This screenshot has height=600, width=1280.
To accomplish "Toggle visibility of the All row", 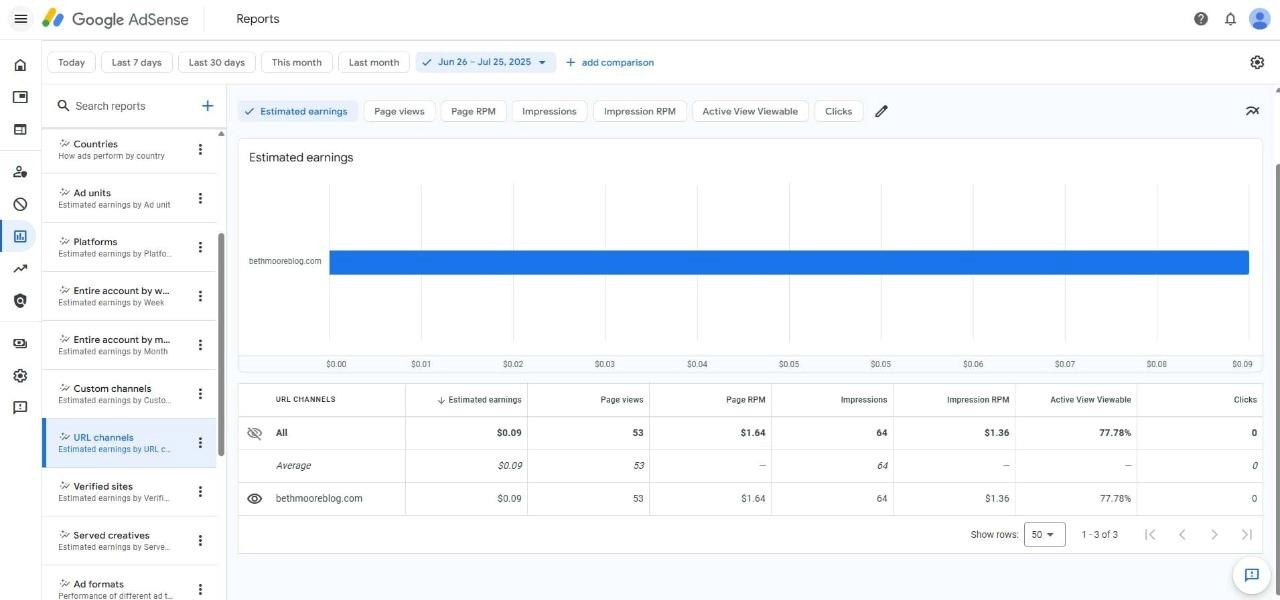I will (x=254, y=433).
